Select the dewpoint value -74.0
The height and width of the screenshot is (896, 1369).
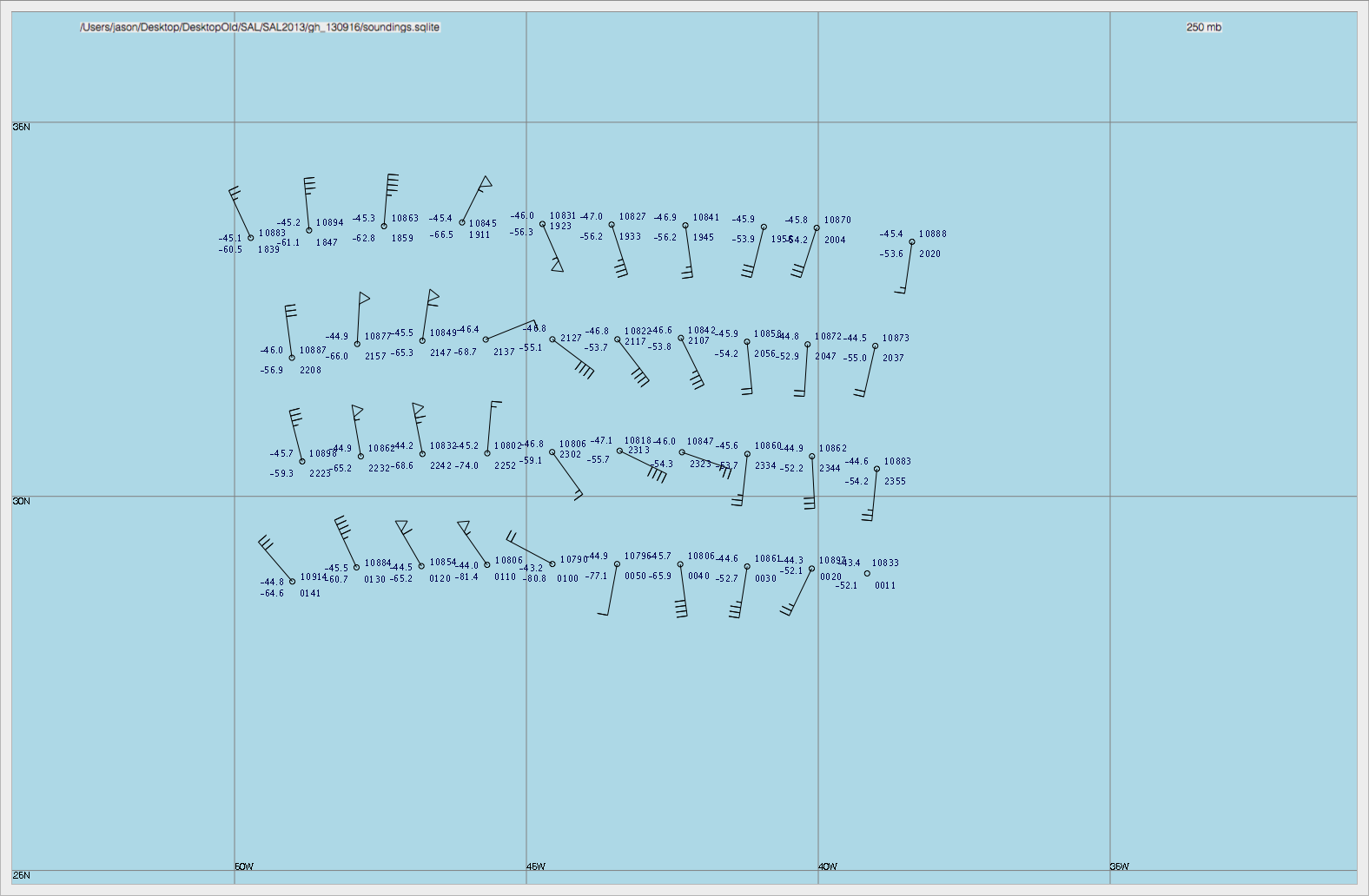point(467,466)
